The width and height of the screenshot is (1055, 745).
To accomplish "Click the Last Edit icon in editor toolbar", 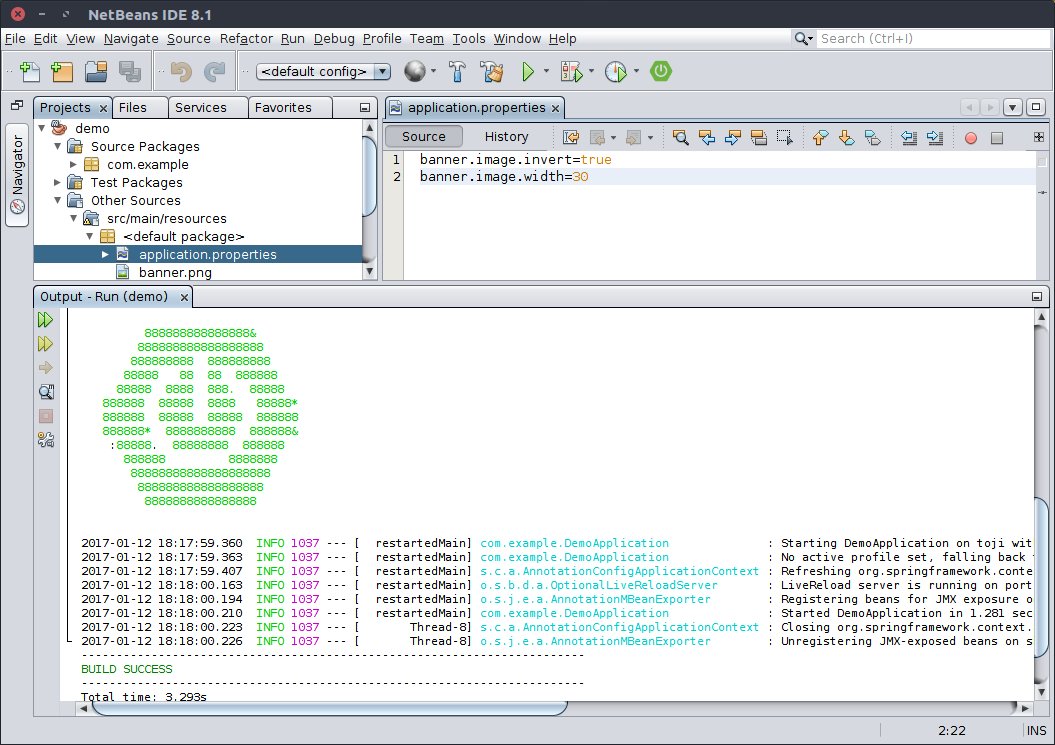I will coord(571,137).
